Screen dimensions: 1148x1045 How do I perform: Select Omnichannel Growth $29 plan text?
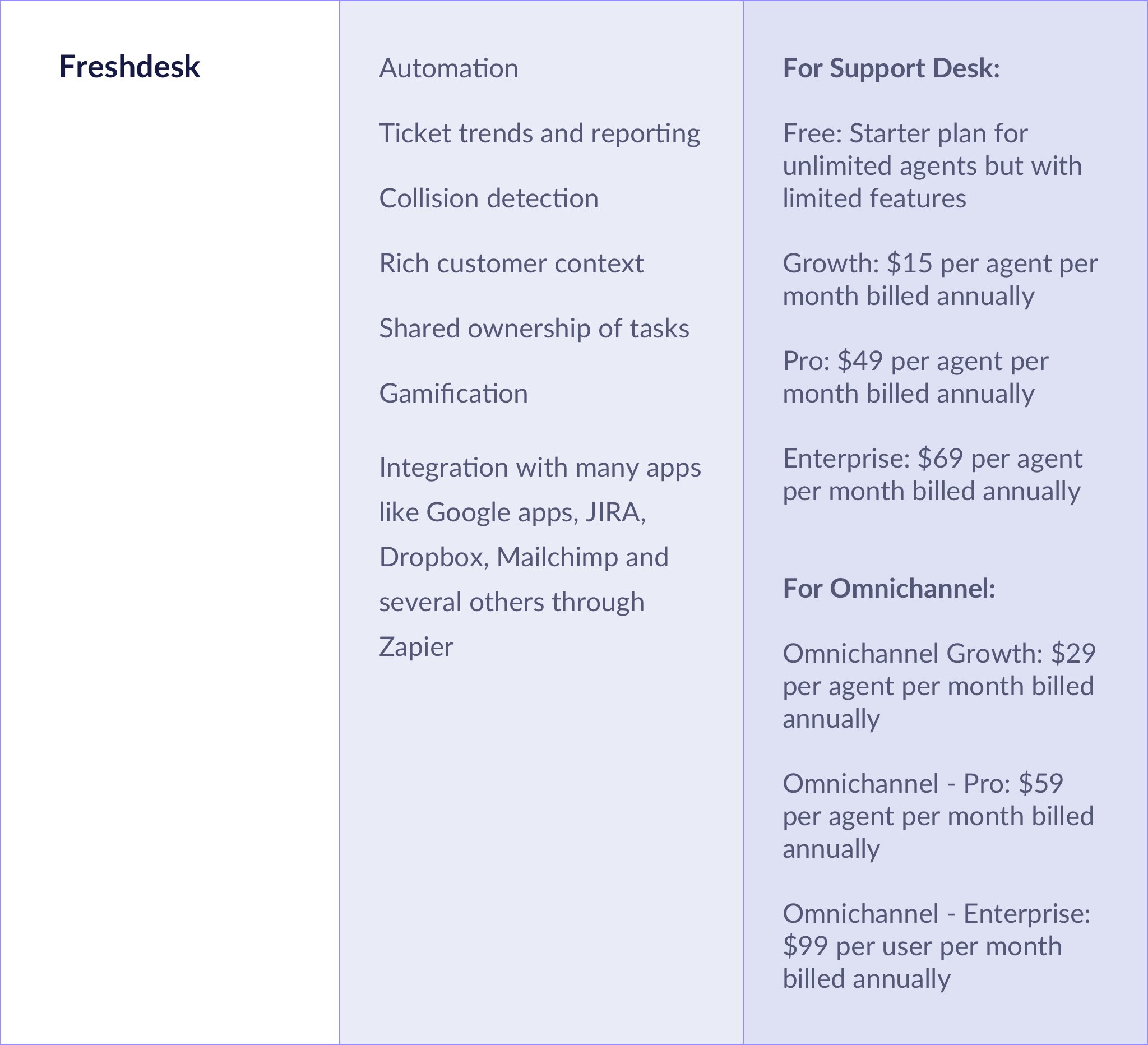tap(938, 686)
